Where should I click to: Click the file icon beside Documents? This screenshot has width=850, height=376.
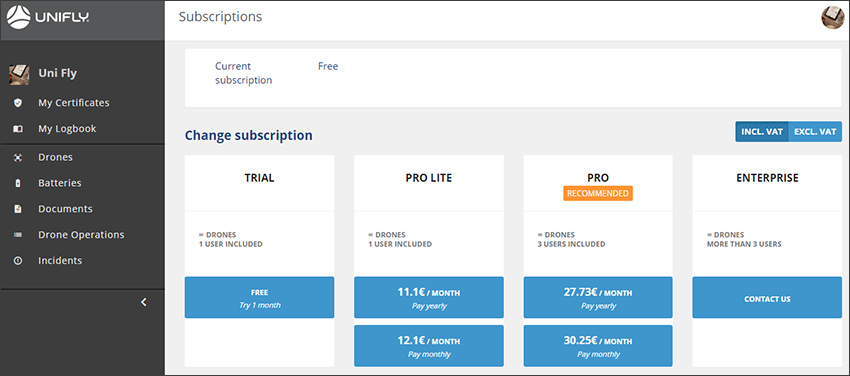[18, 209]
